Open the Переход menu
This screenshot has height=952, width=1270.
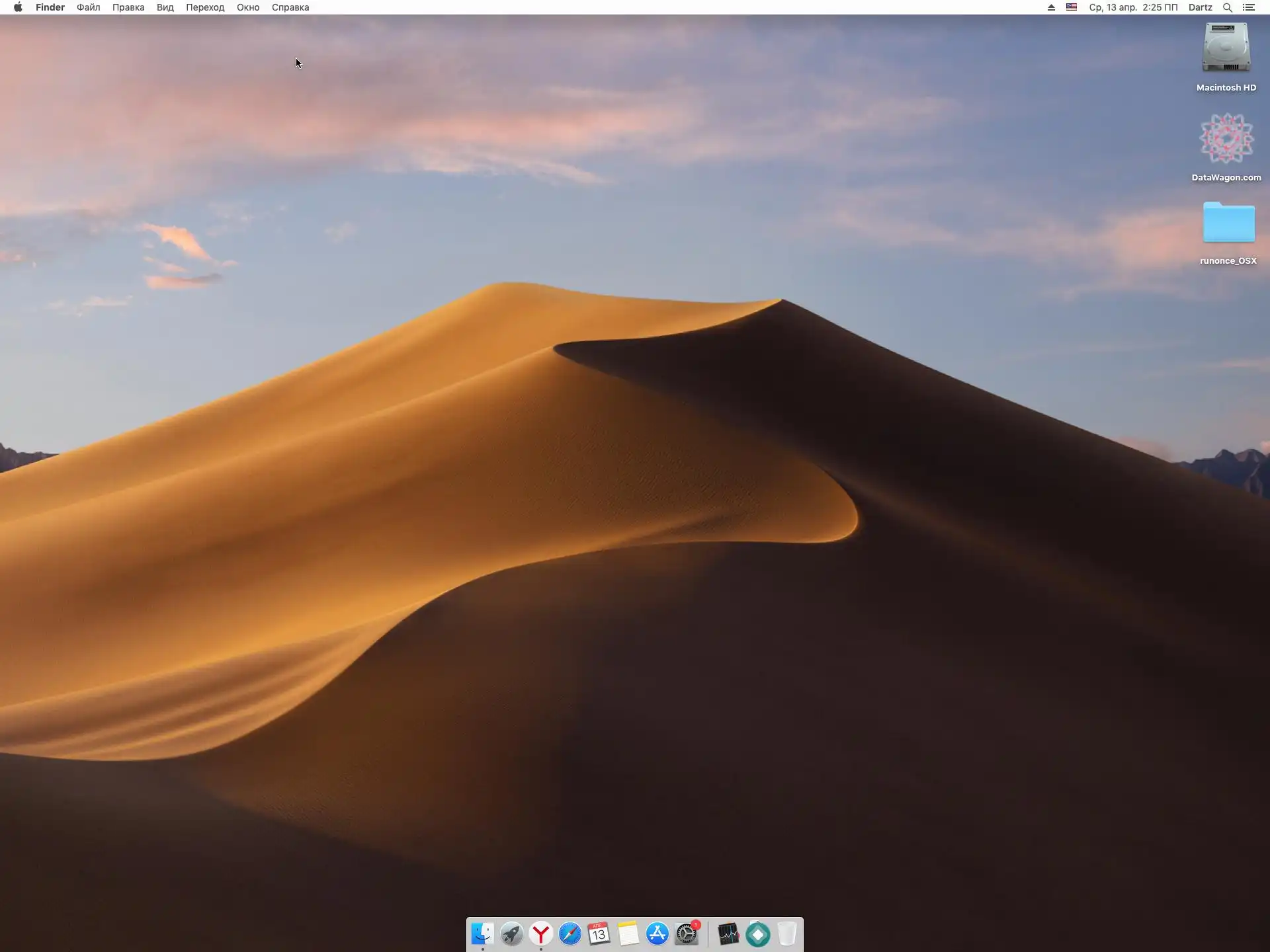pyautogui.click(x=205, y=7)
